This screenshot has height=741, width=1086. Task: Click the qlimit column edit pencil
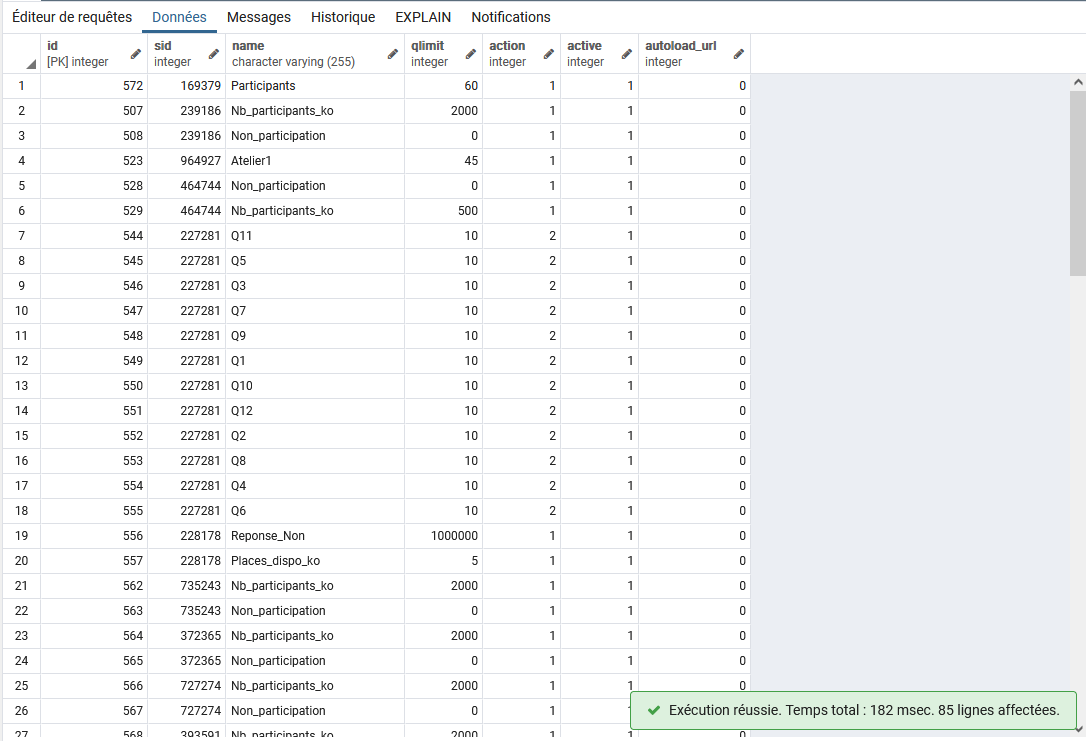pos(471,54)
